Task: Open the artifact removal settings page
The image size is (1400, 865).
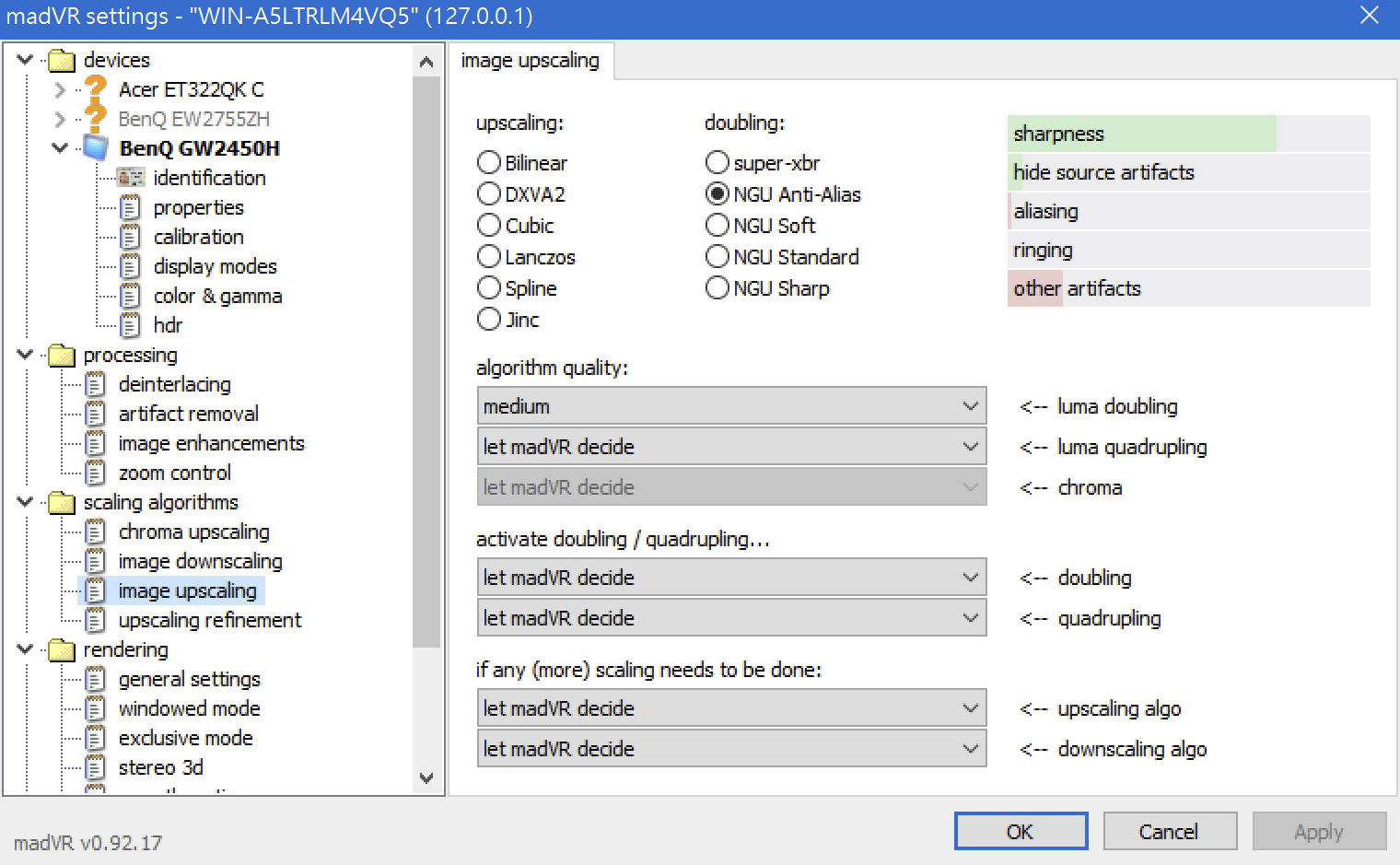Action: coord(188,414)
